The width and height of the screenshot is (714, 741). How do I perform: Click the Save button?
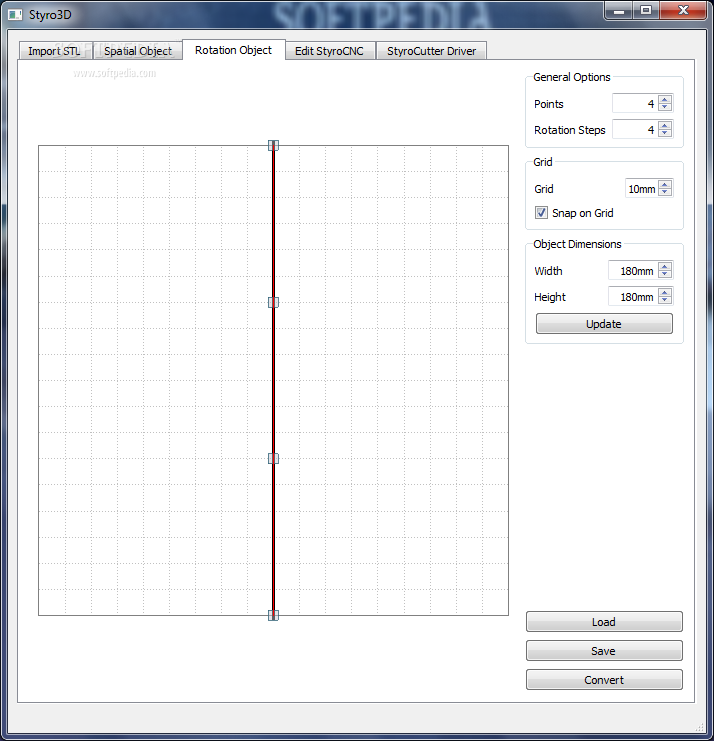point(604,651)
